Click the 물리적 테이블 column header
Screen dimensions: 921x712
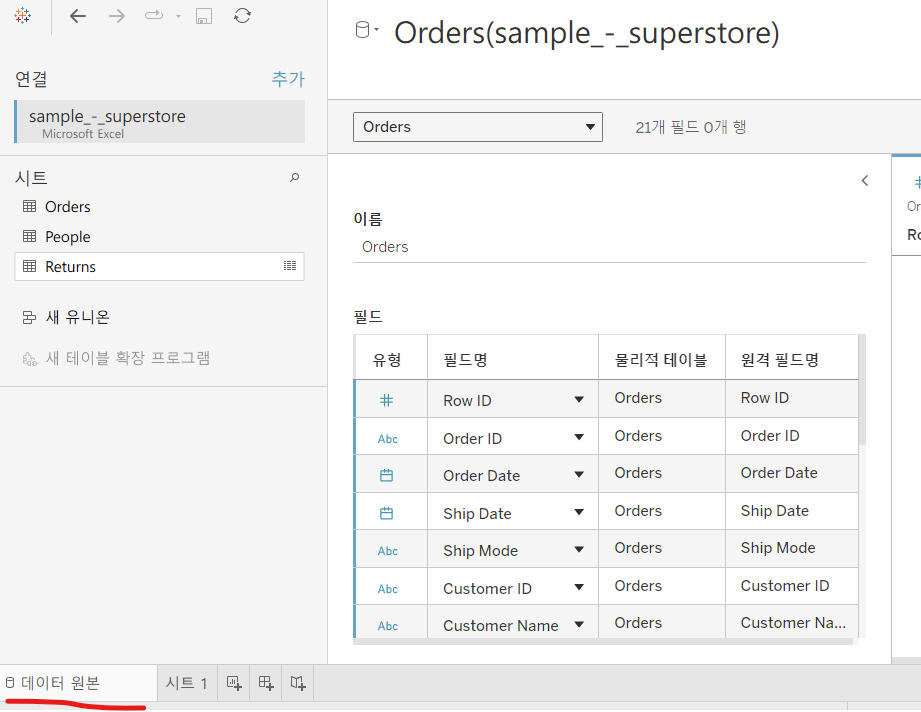[662, 358]
